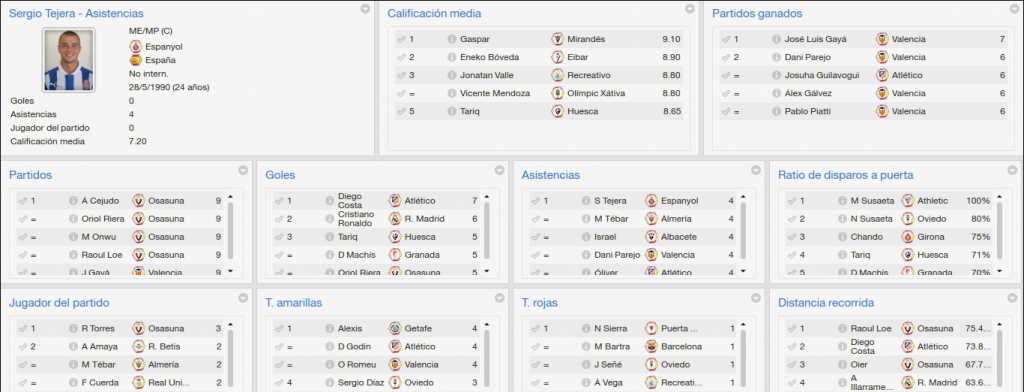Viewport: 1024px width, 392px height.
Task: Toggle the checkmark beside José Luis Gayá
Action: [x=726, y=39]
